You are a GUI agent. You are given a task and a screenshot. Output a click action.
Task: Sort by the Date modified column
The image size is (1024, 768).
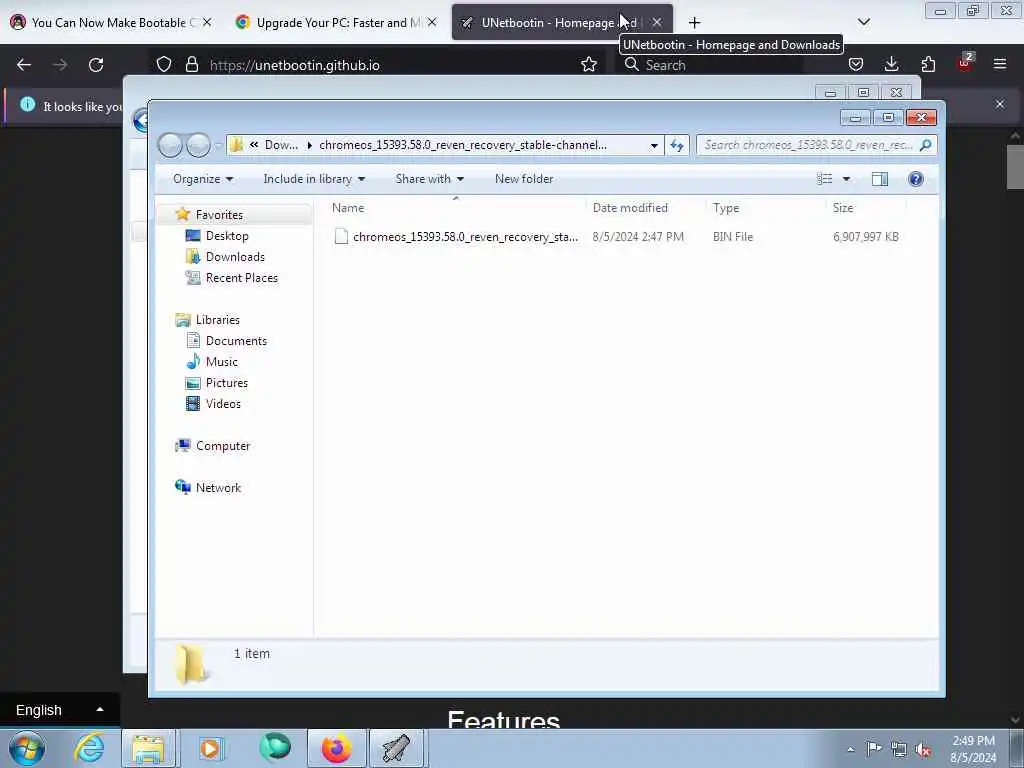coord(630,208)
